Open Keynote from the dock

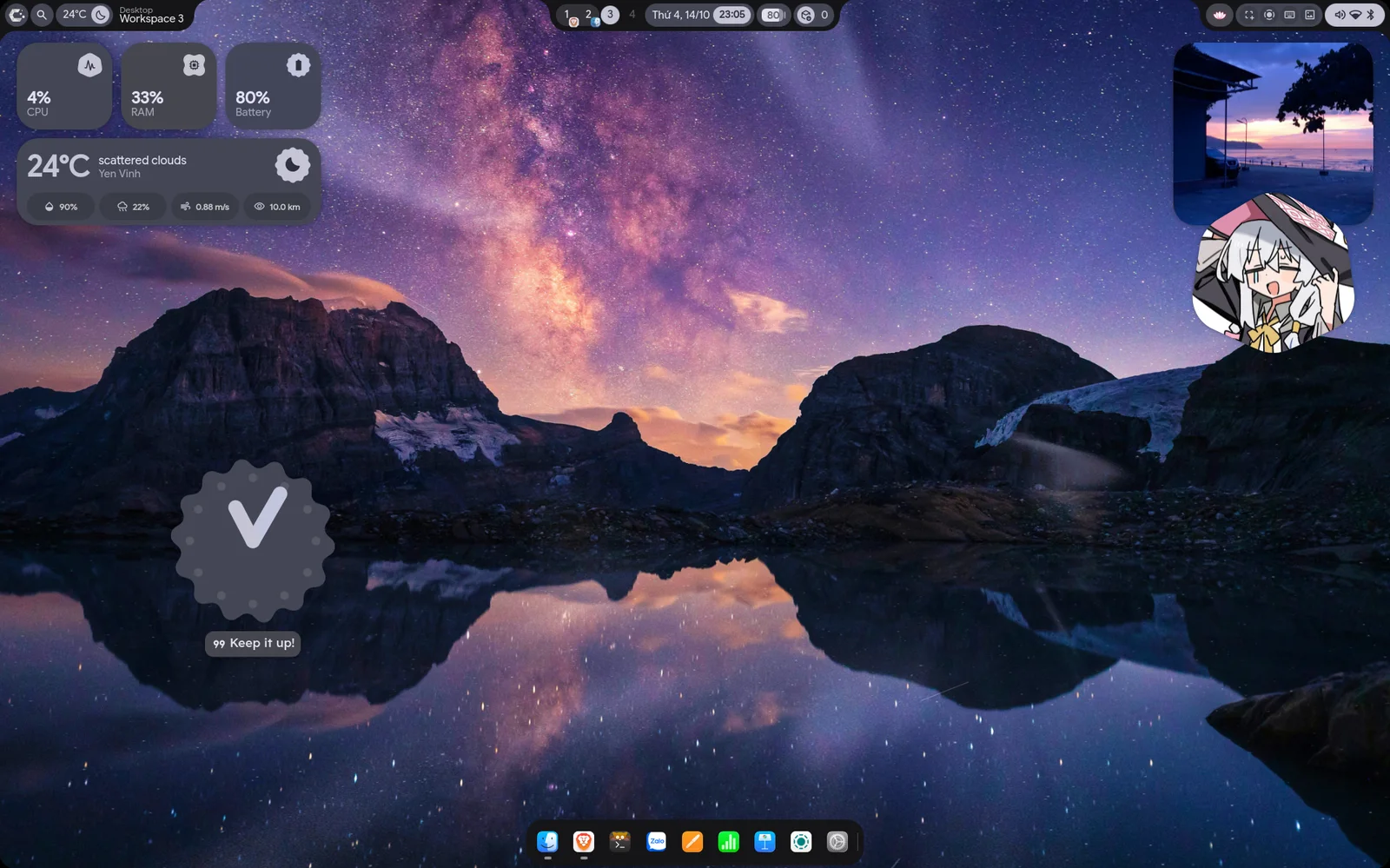tap(764, 841)
